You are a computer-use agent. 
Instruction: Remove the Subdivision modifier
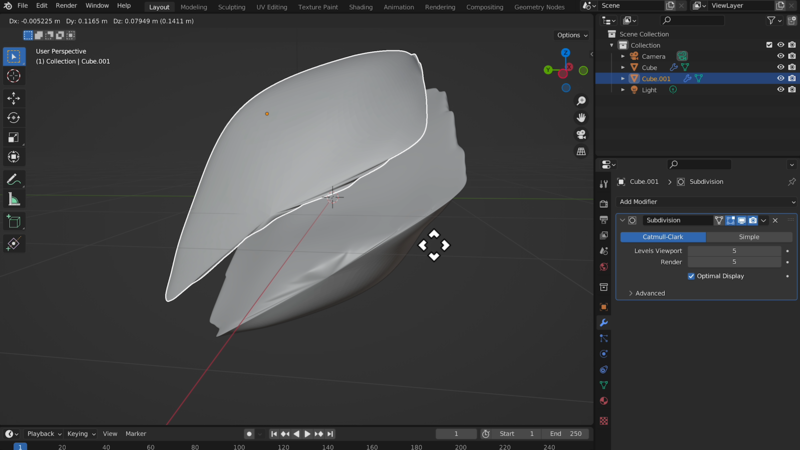click(x=776, y=220)
